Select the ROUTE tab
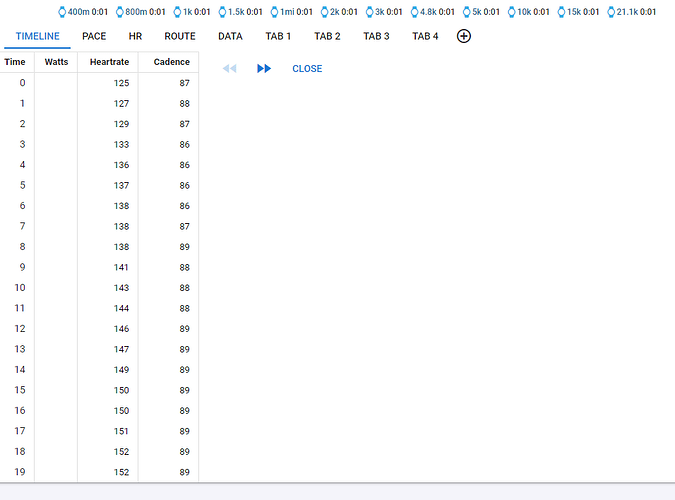 (x=180, y=36)
